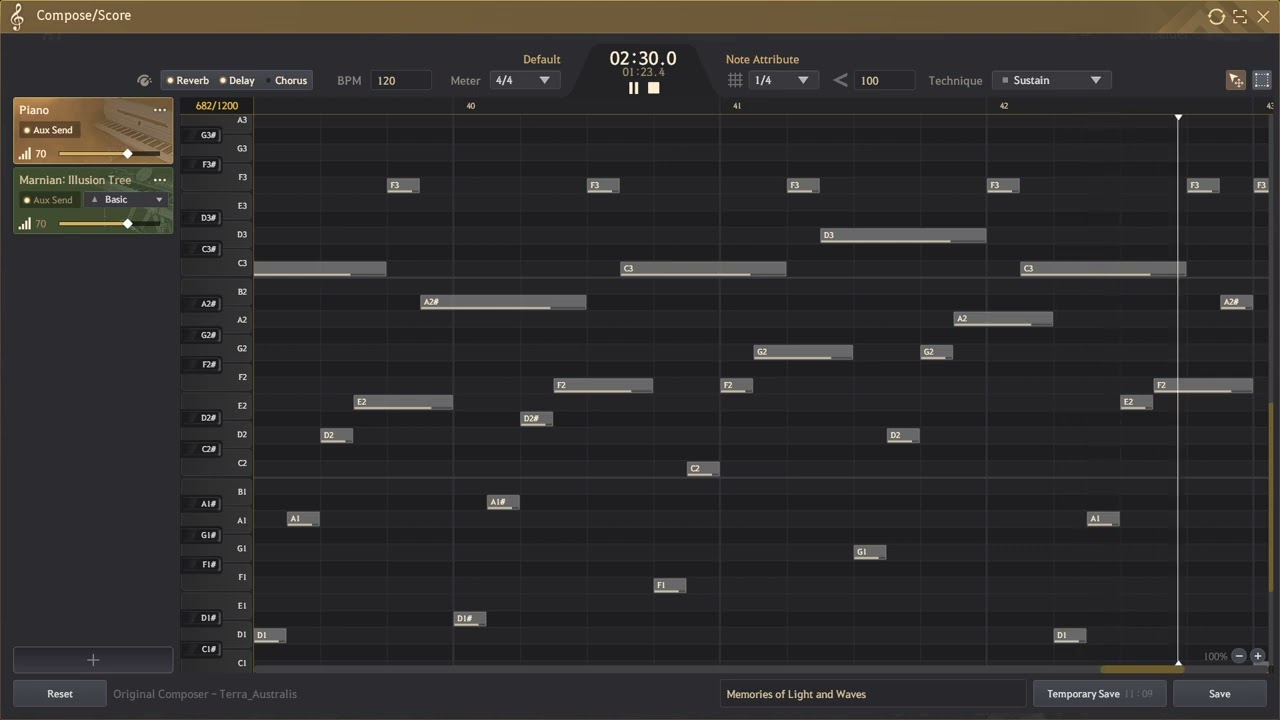
Task: Toggle Aux Send on the Illusion Tree track
Action: [x=49, y=200]
